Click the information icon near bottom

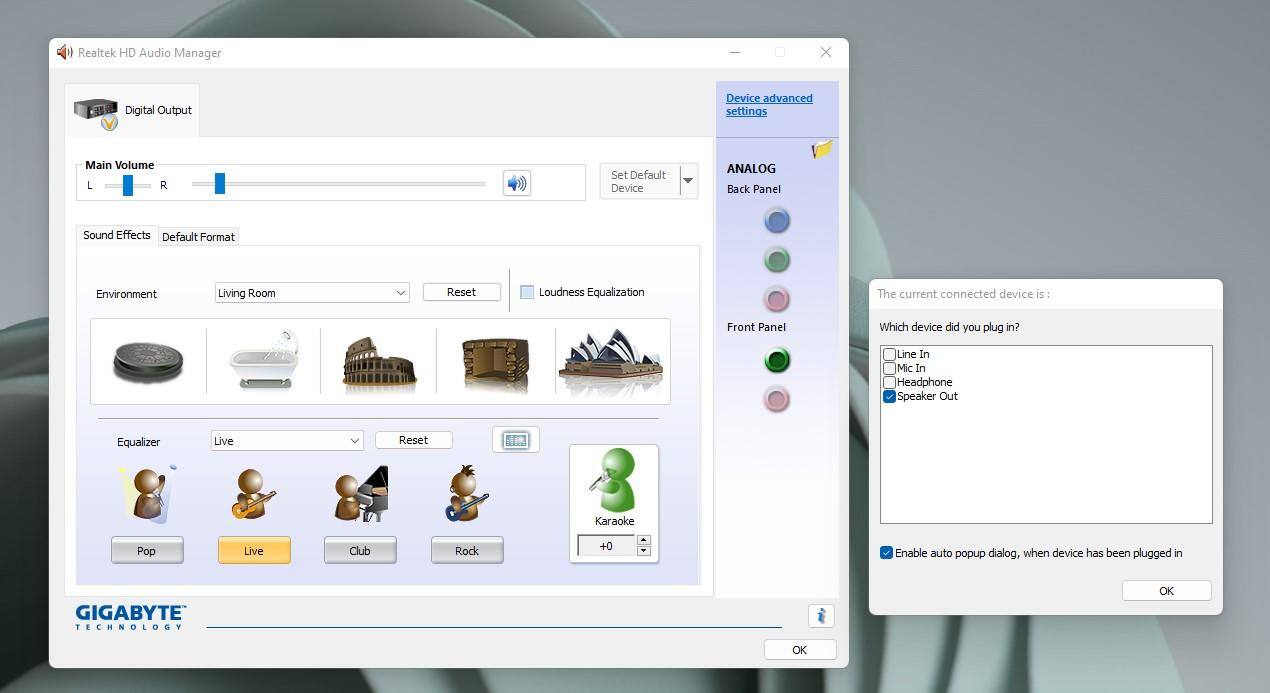click(x=821, y=616)
